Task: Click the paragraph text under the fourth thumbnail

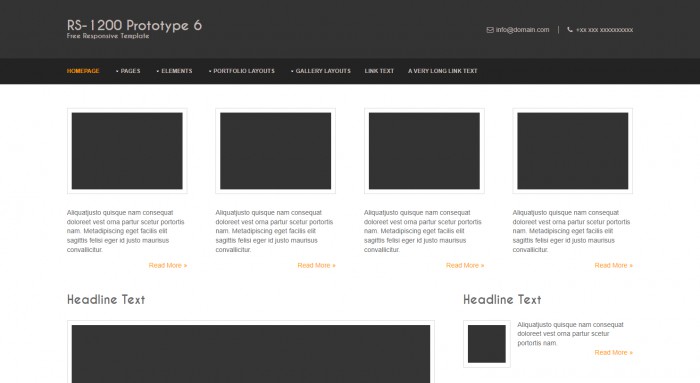Action: pos(571,231)
